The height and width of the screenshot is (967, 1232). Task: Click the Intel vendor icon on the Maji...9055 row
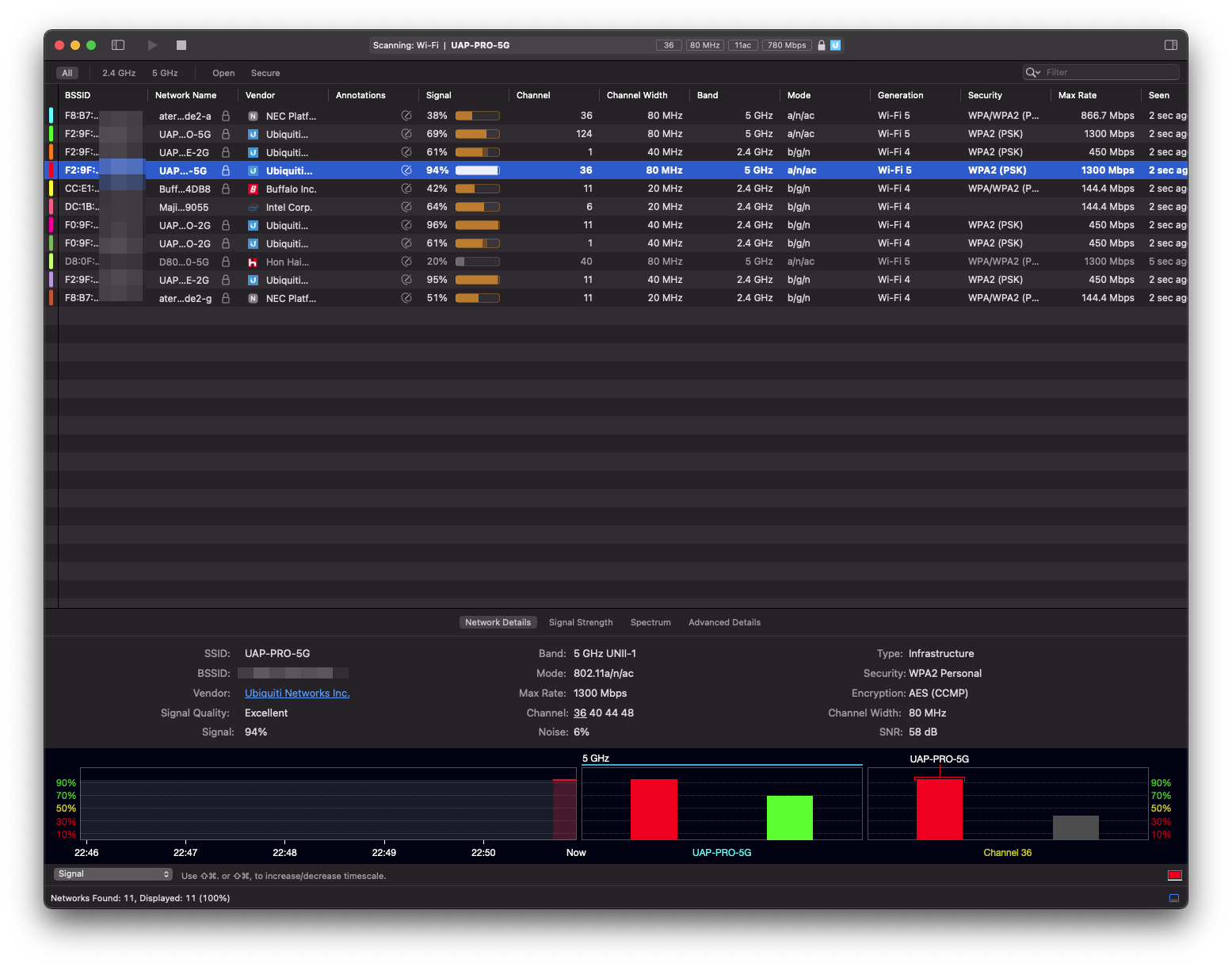pos(253,207)
